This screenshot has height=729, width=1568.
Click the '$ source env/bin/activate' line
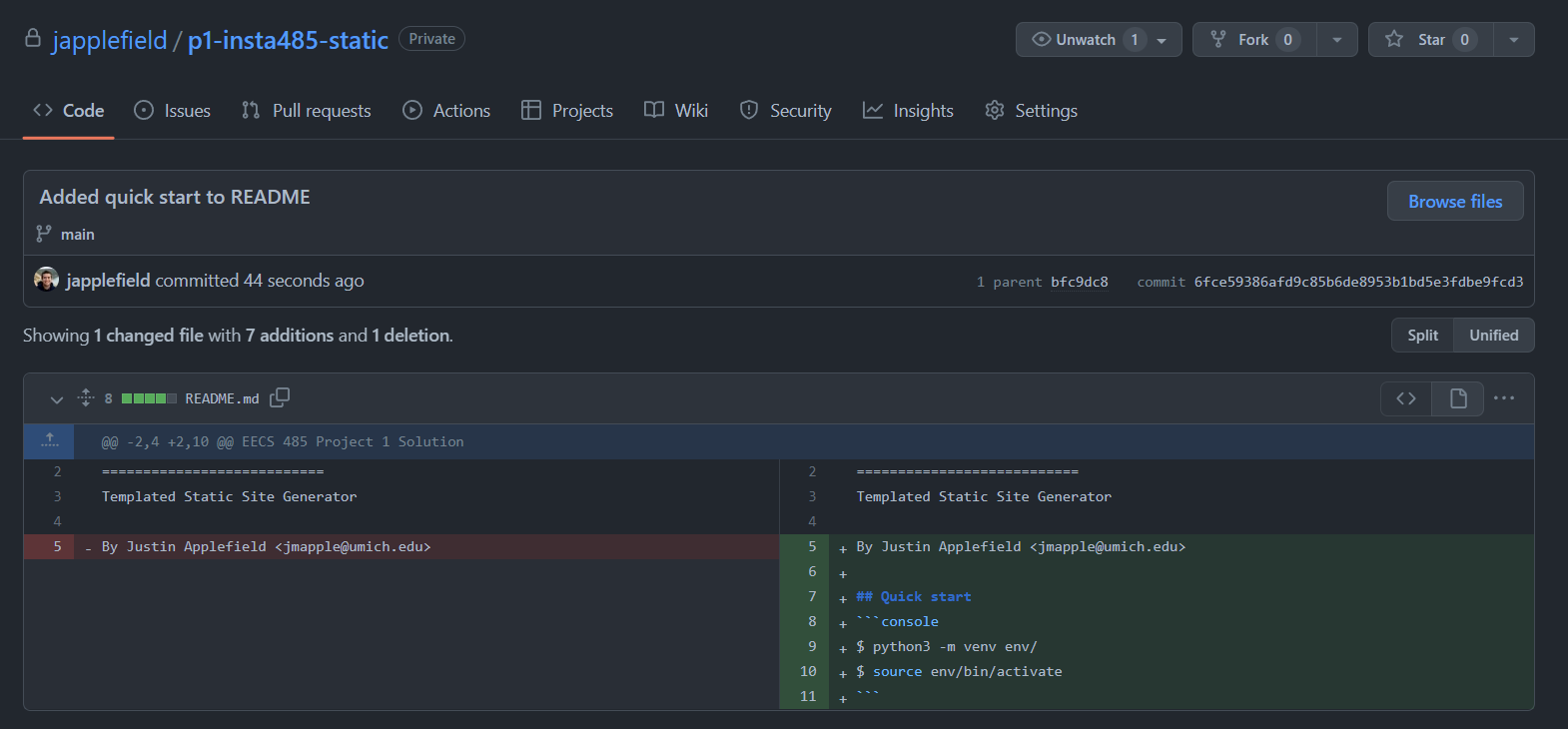click(959, 672)
